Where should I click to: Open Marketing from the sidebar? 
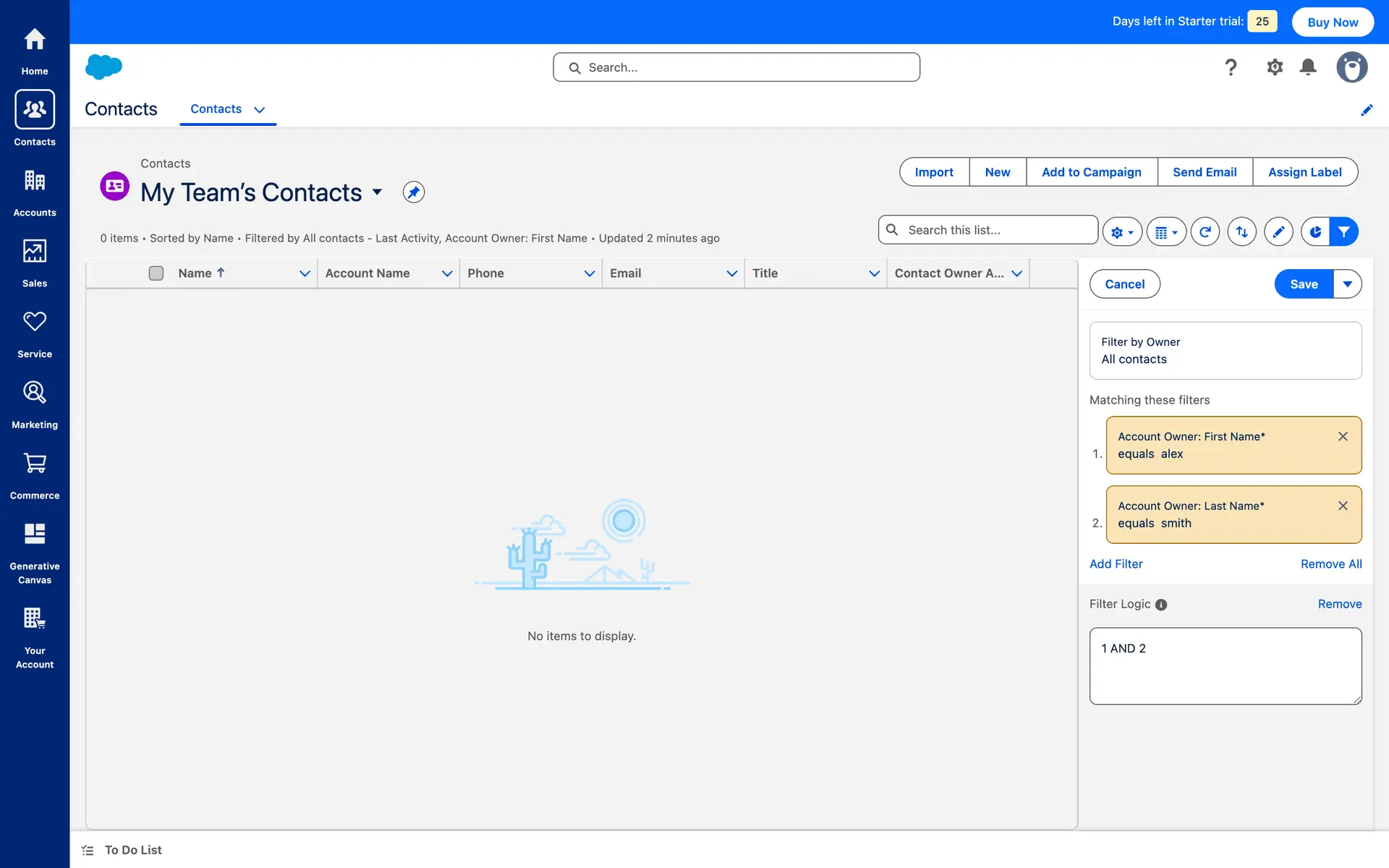(x=35, y=404)
